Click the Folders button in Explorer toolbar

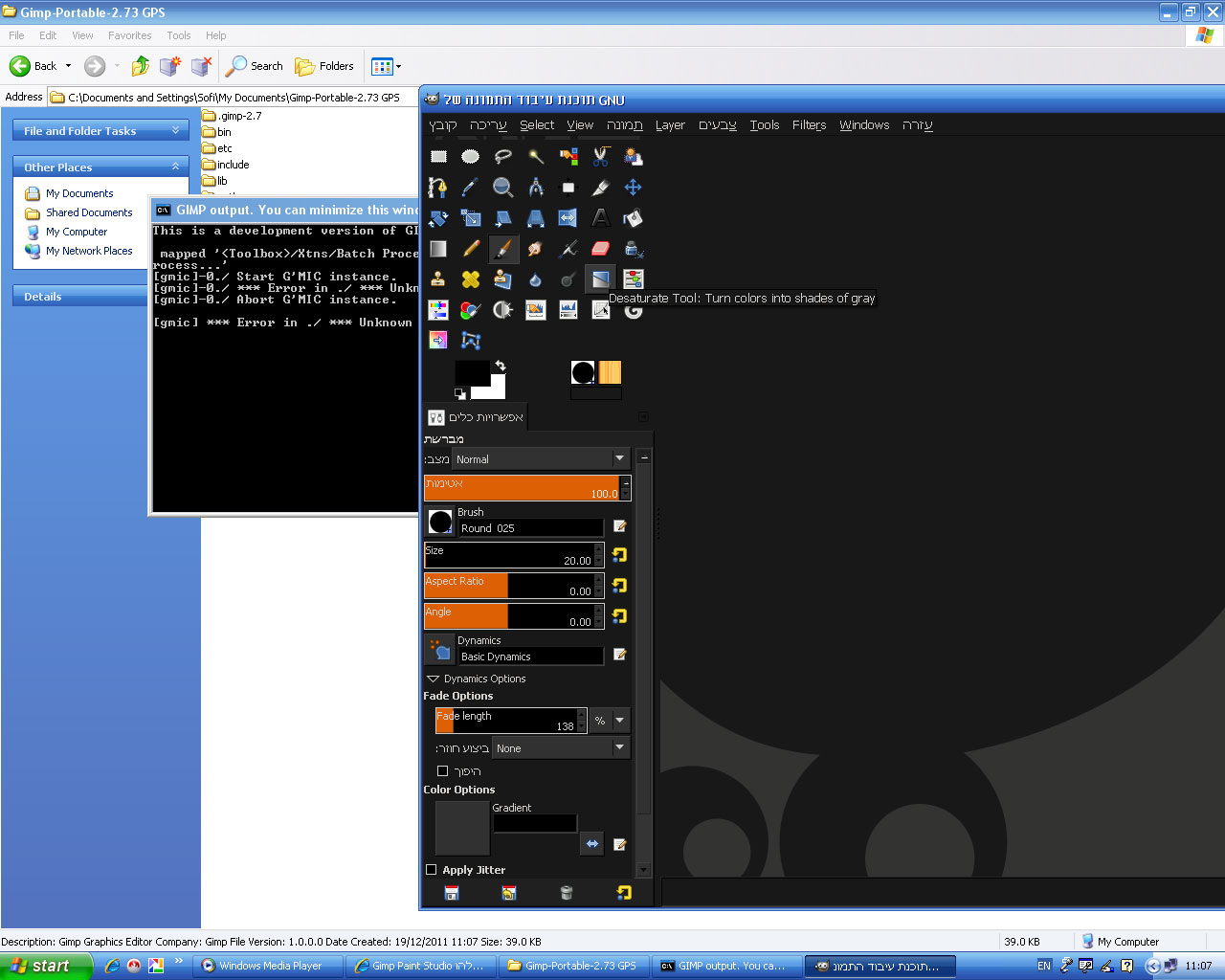pos(325,66)
